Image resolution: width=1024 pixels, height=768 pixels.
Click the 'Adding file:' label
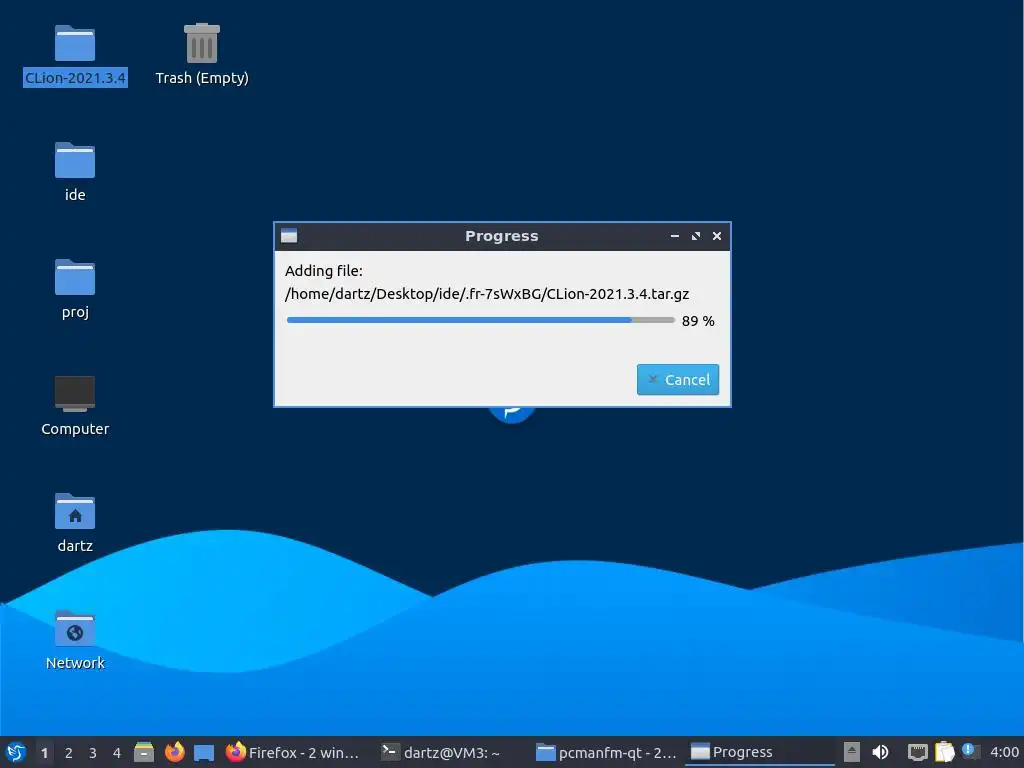[323, 270]
